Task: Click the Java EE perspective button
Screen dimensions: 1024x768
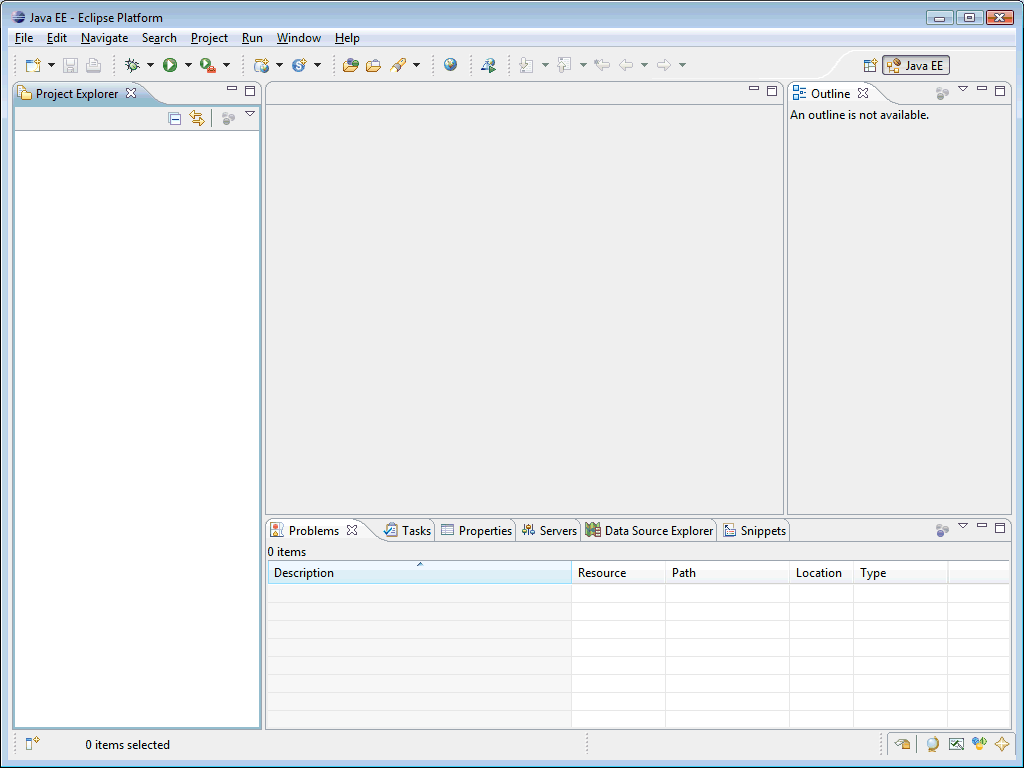Action: (x=916, y=65)
